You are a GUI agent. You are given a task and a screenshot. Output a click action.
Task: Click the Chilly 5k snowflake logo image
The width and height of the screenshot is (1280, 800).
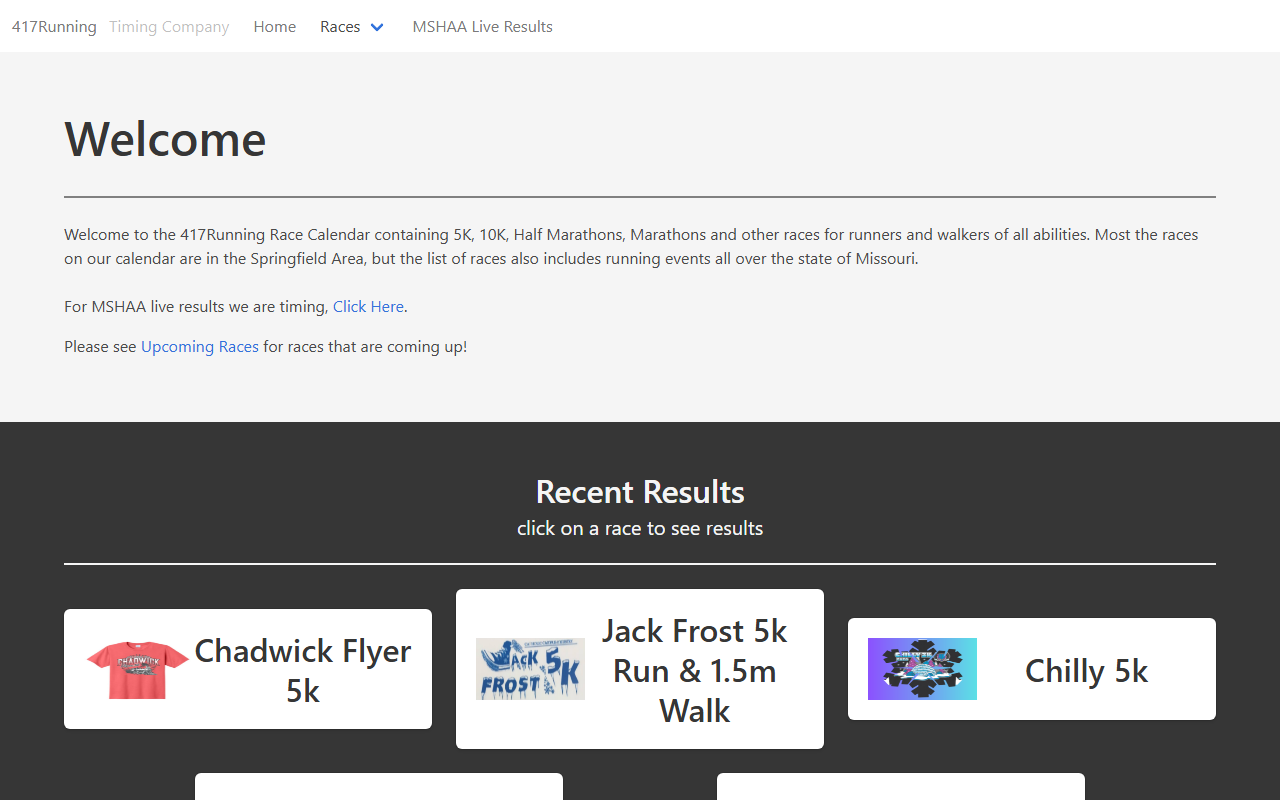pyautogui.click(x=922, y=669)
